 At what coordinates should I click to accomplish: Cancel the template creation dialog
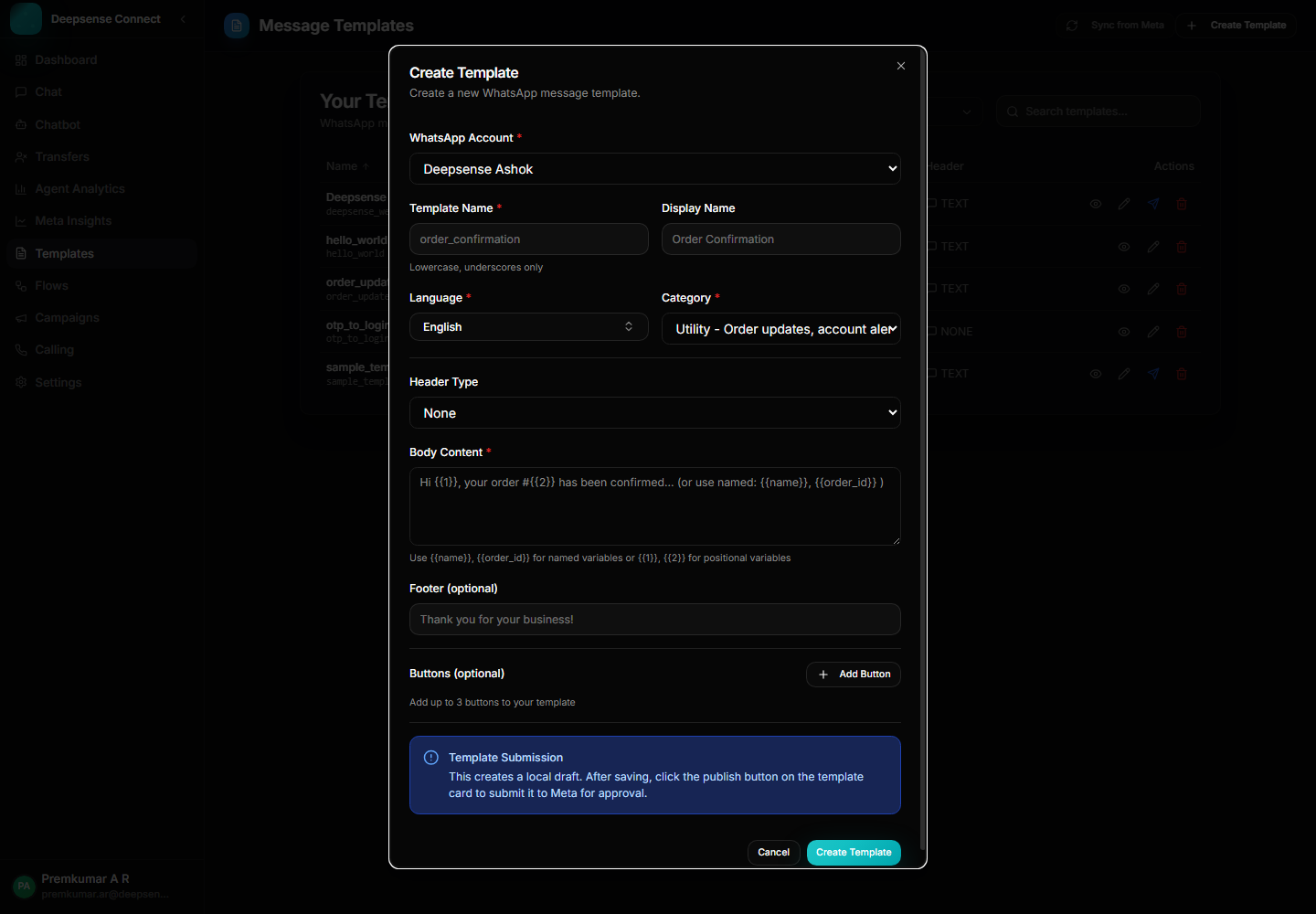click(773, 852)
